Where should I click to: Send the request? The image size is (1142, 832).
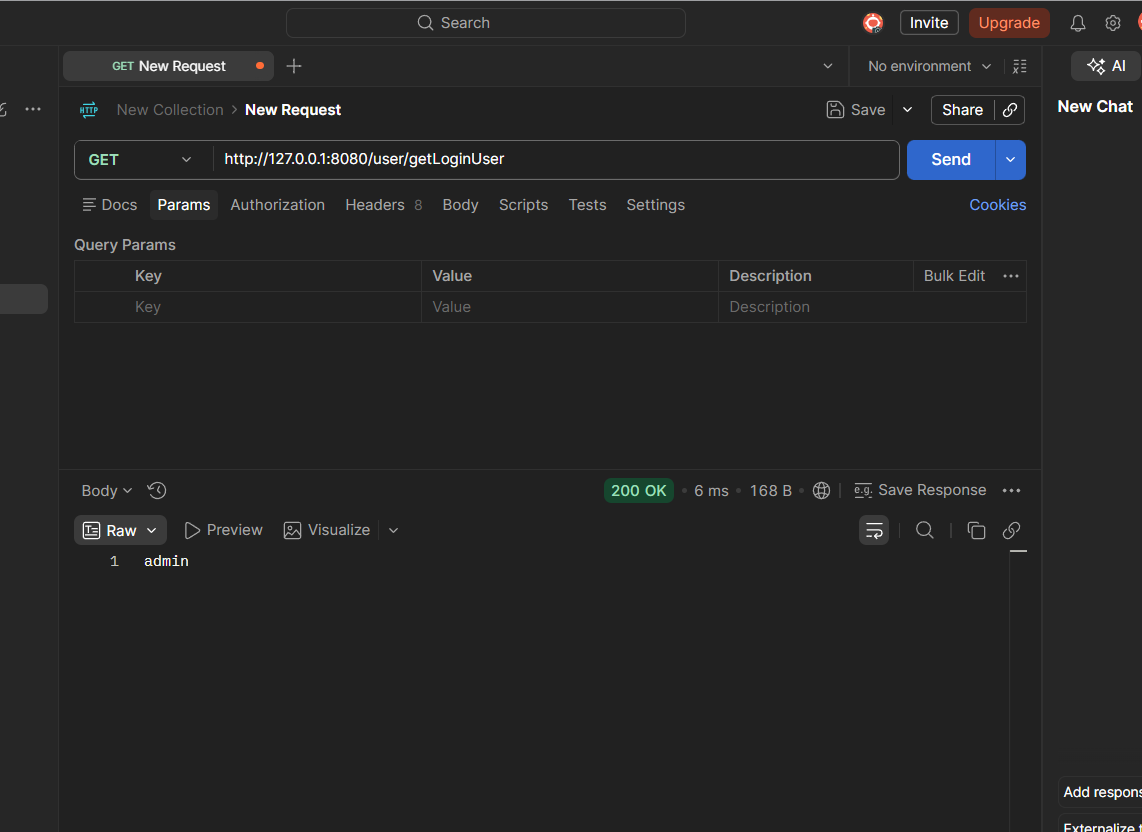click(x=950, y=160)
